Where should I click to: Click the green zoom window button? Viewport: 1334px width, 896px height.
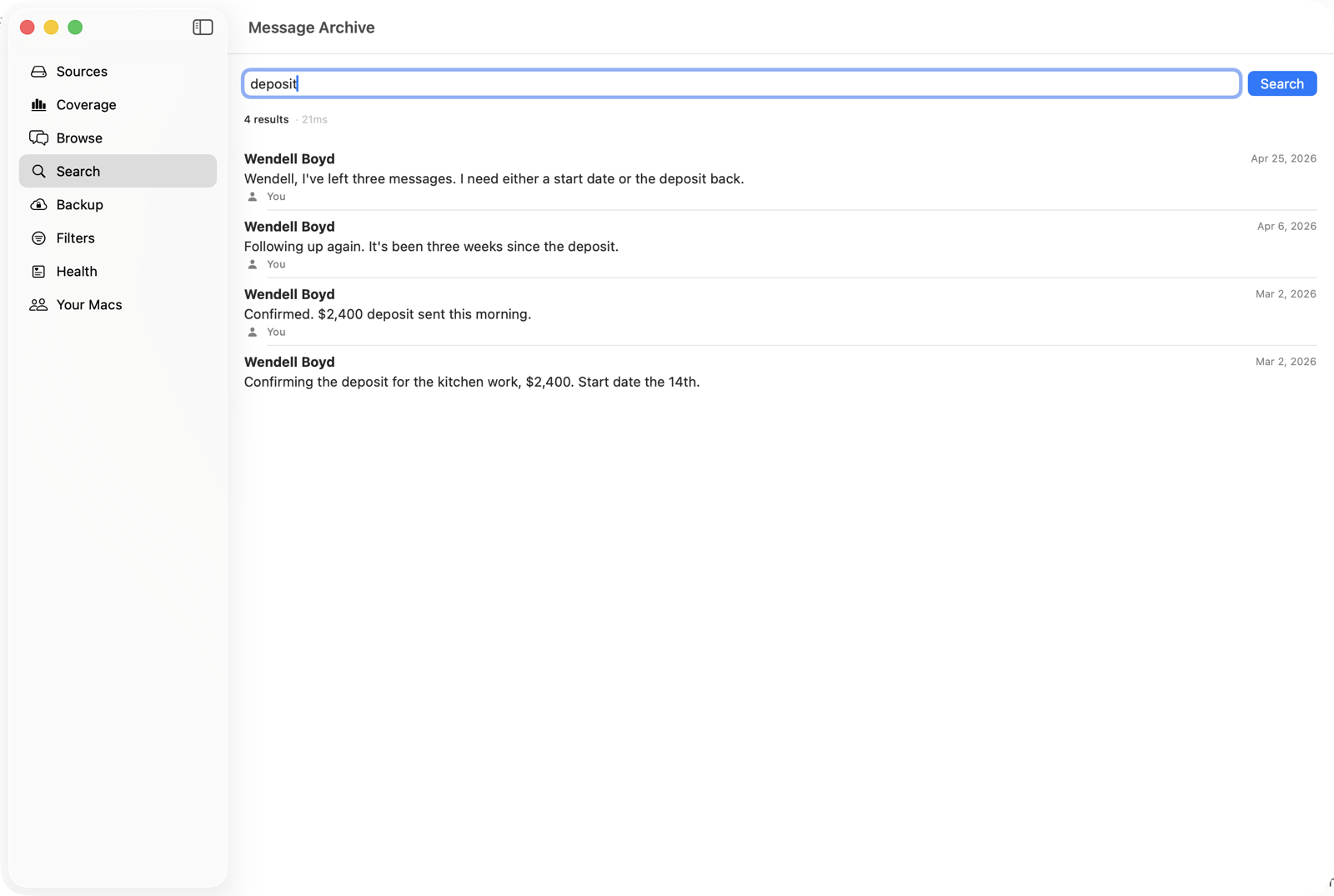coord(75,28)
